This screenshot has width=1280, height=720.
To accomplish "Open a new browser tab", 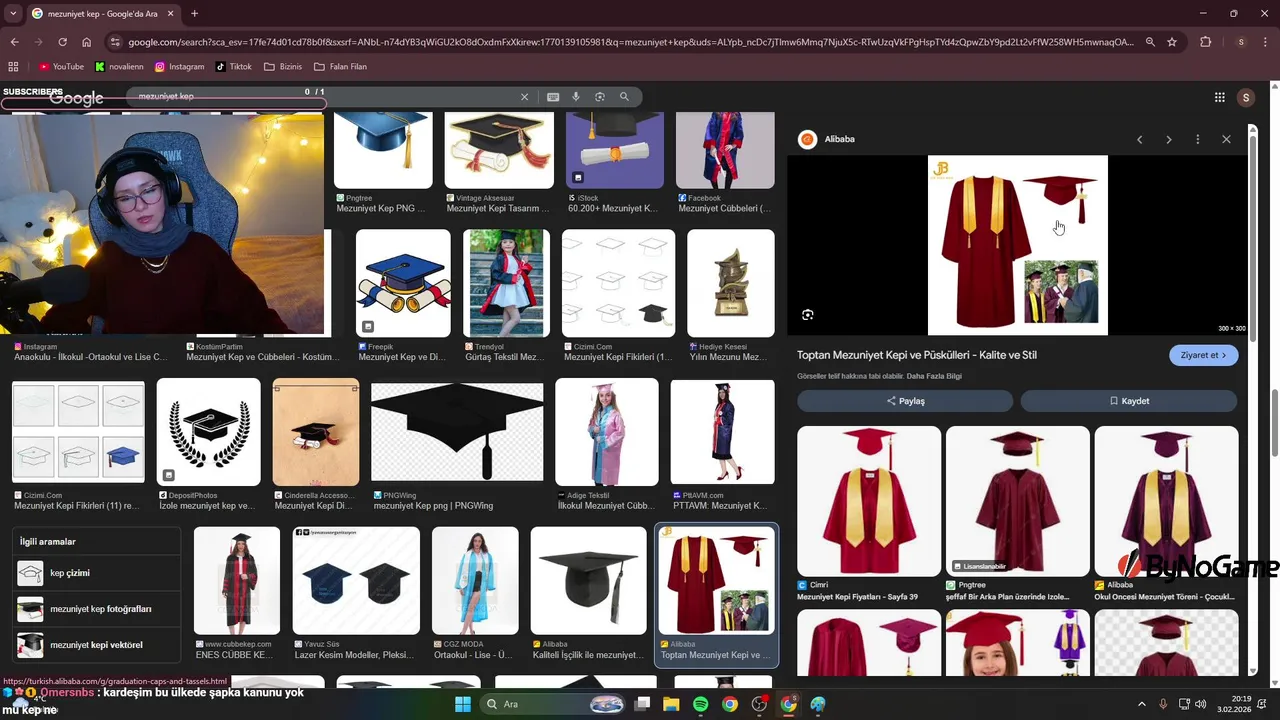I will click(x=194, y=14).
